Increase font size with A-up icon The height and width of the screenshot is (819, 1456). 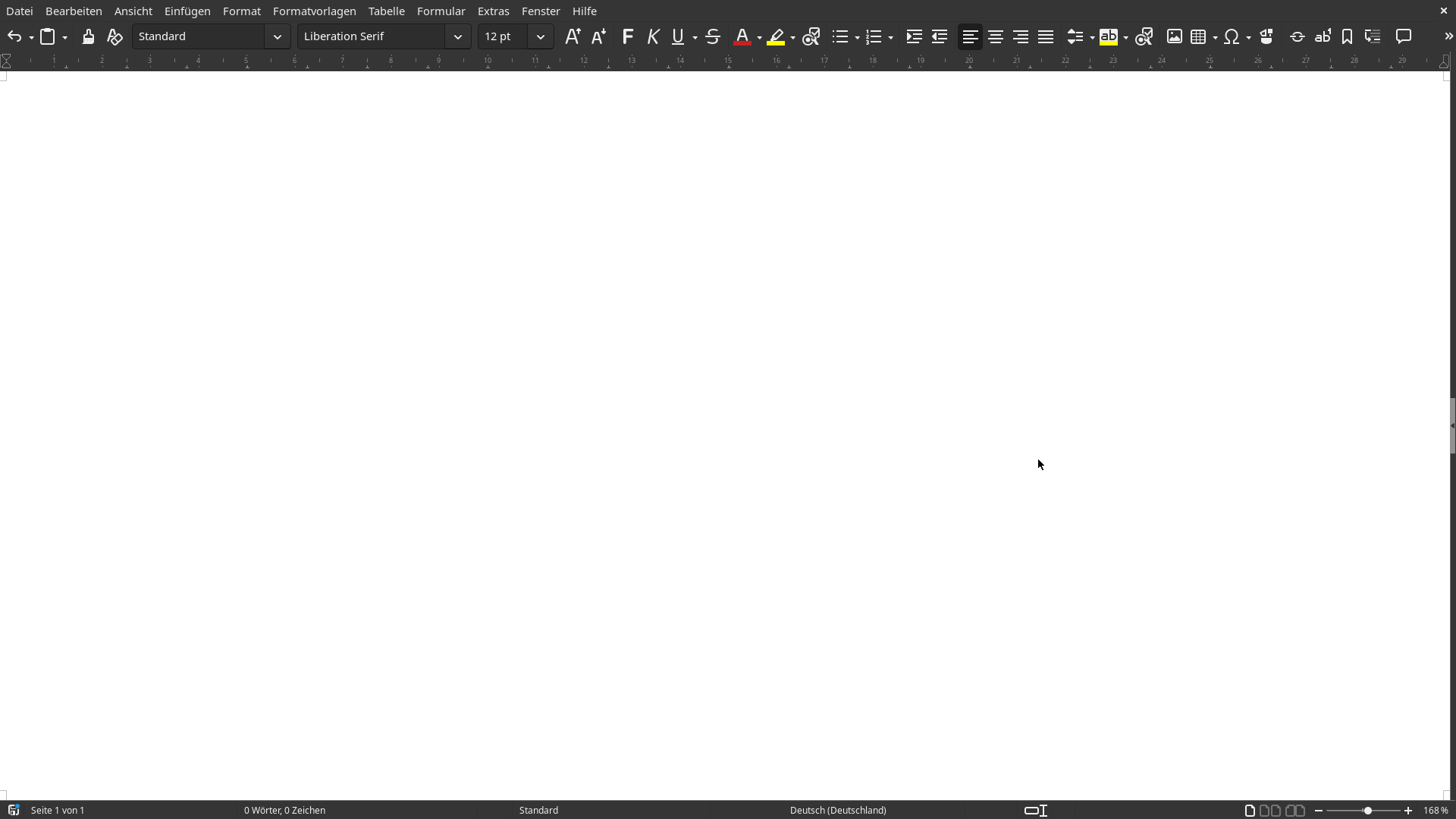[573, 36]
